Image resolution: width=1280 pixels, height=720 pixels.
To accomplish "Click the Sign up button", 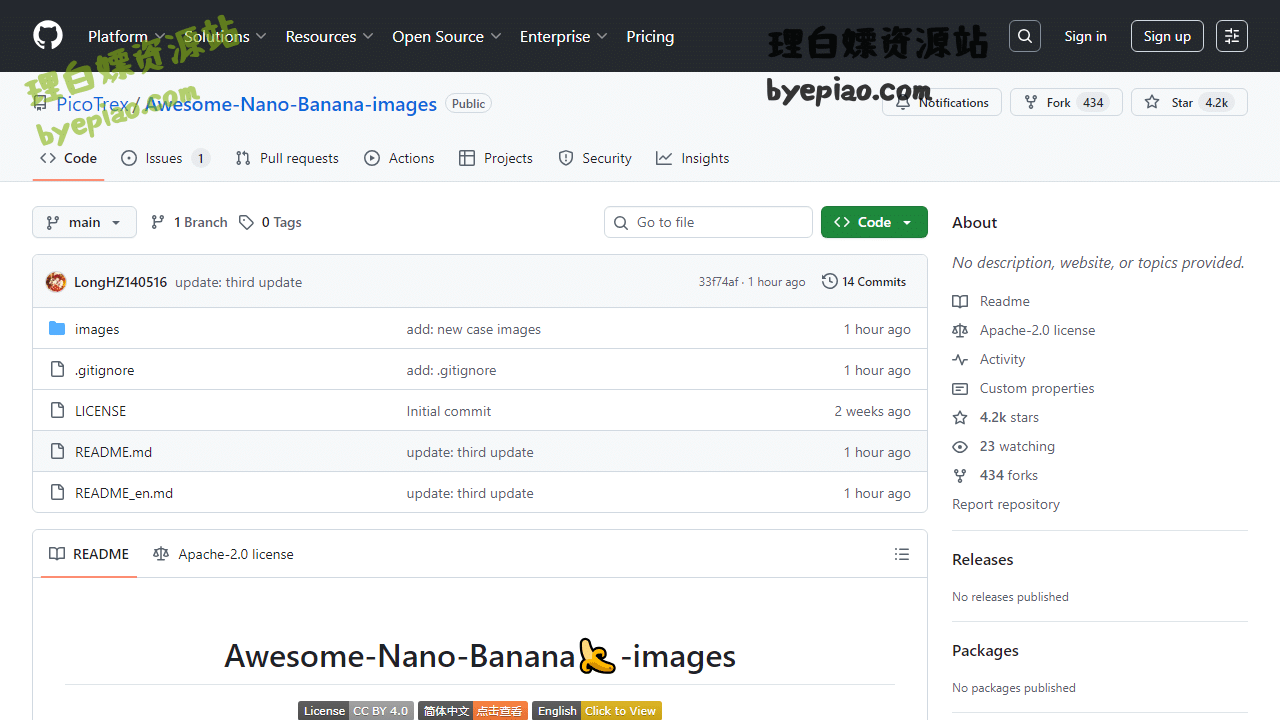I will pos(1167,36).
